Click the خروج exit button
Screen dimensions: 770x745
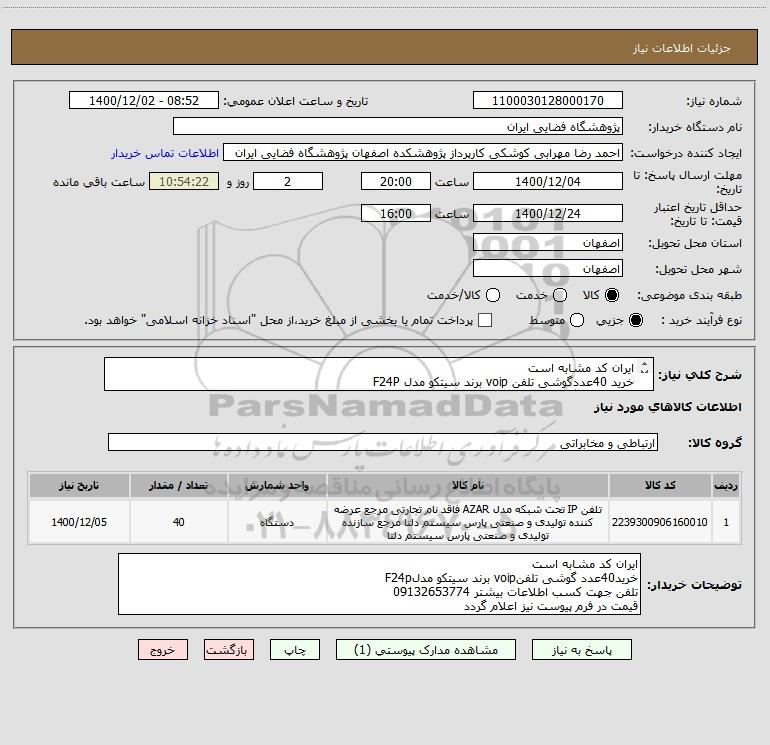click(163, 650)
